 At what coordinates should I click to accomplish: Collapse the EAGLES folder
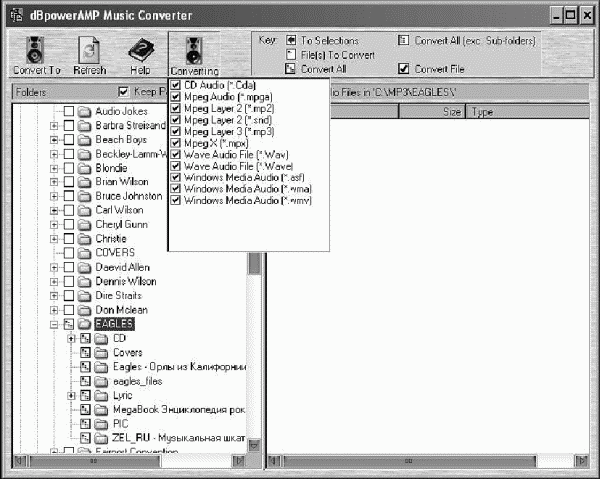click(x=54, y=324)
